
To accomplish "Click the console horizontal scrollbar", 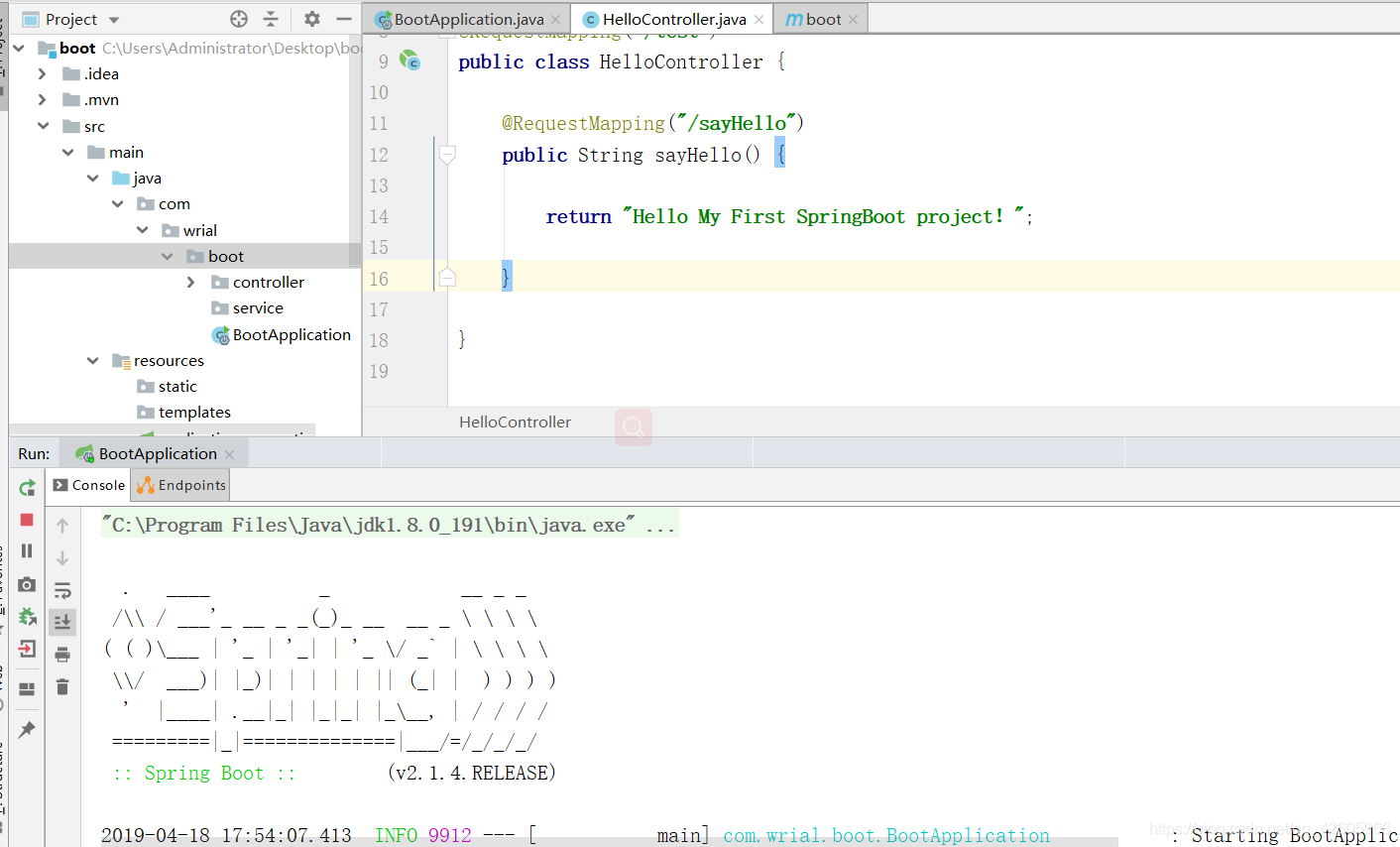I will point(610,842).
